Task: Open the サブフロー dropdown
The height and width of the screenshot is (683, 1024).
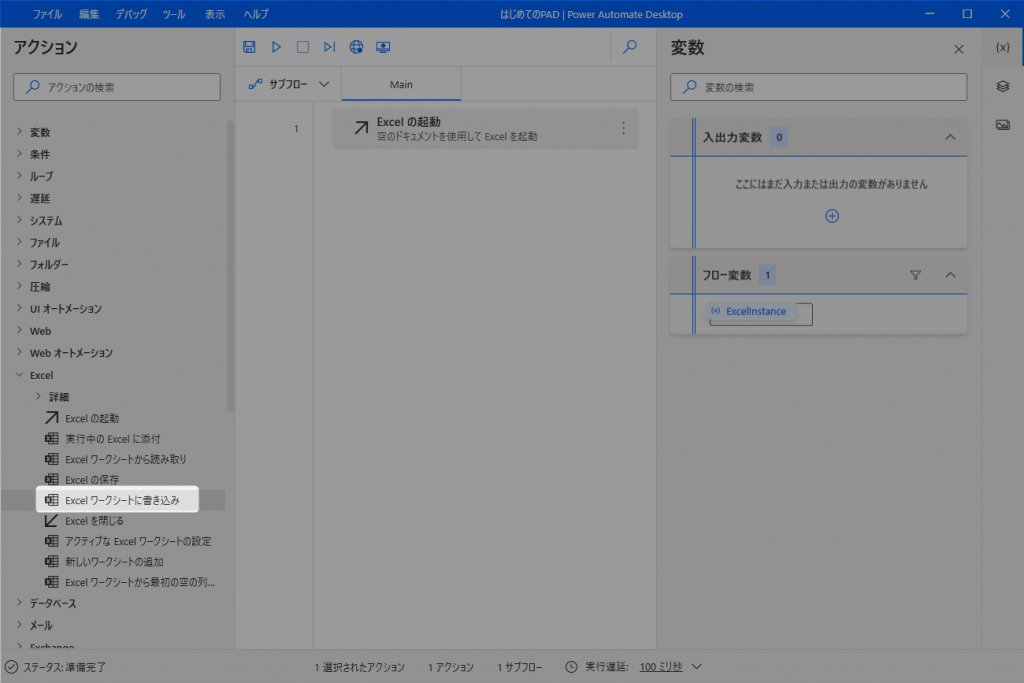Action: click(289, 84)
